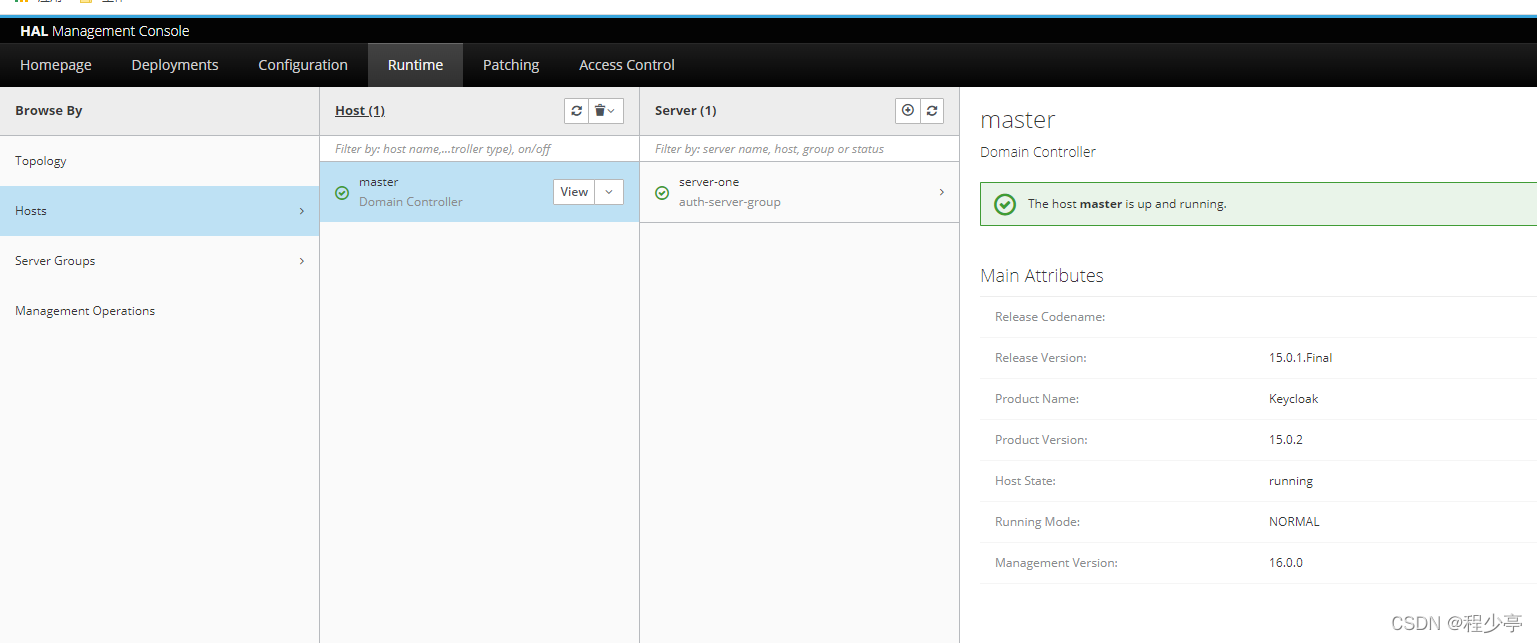
Task: Select master Domain Controller row
Action: (480, 192)
